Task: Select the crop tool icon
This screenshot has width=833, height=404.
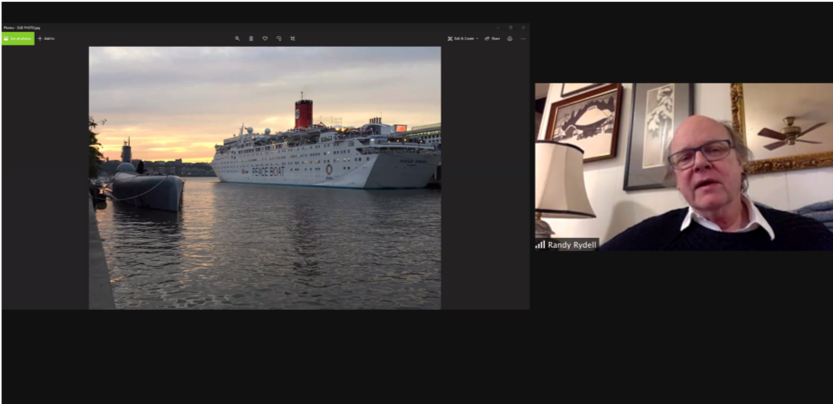Action: 293,38
